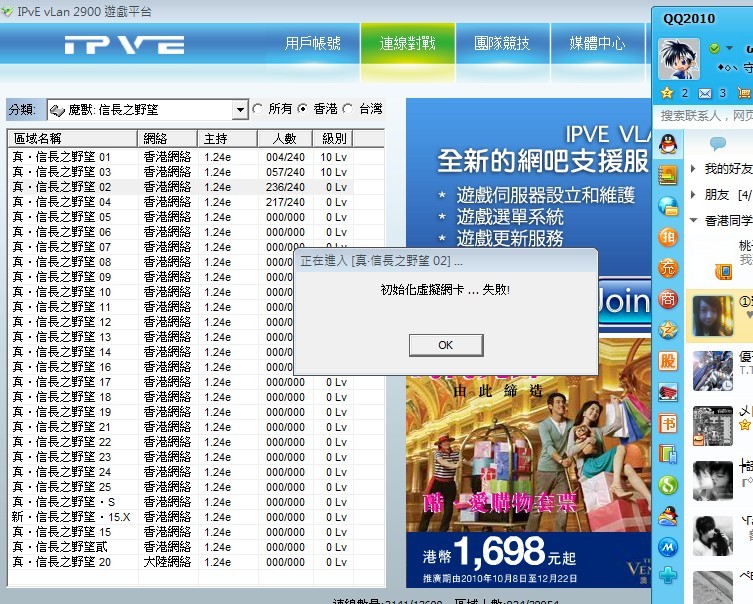Click the gold star Z icon in QQ sidebar
753x604 pixels.
pos(668,330)
